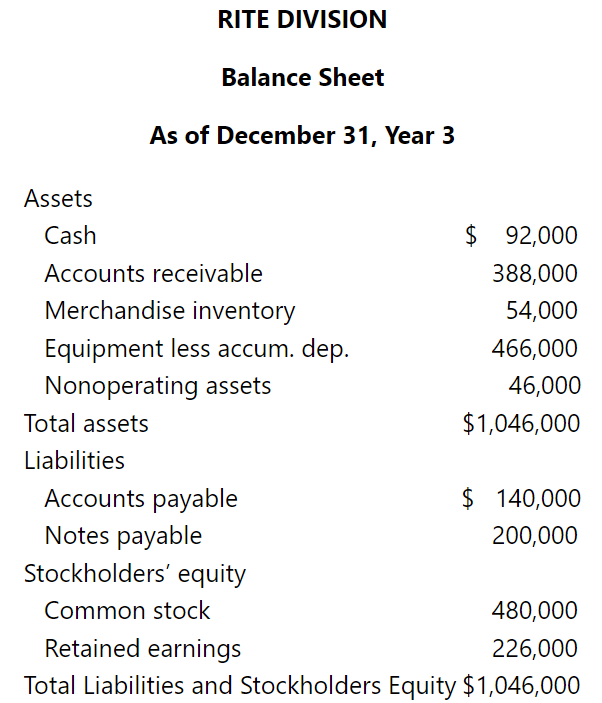Click the Notes payable amount 200,000

click(535, 536)
